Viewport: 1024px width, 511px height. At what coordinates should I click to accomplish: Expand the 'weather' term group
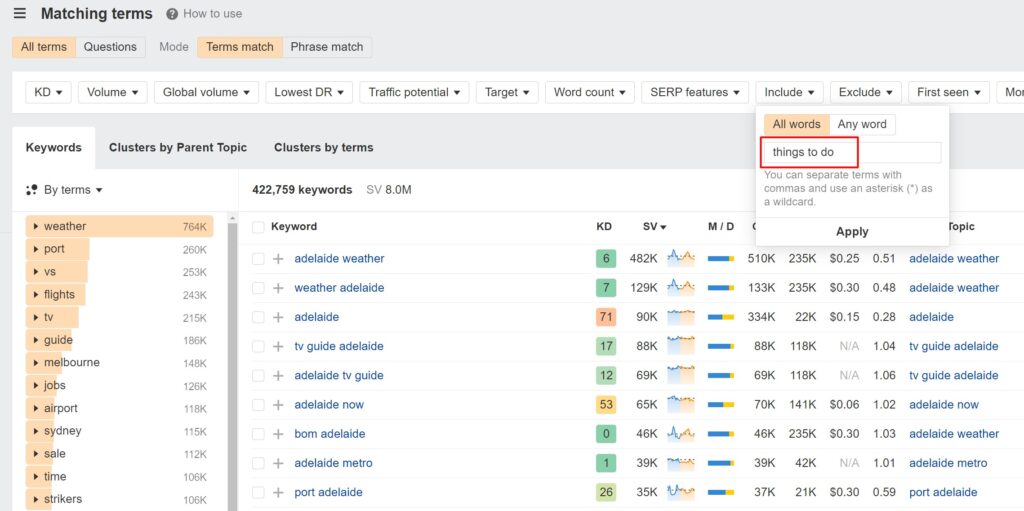[x=36, y=227]
